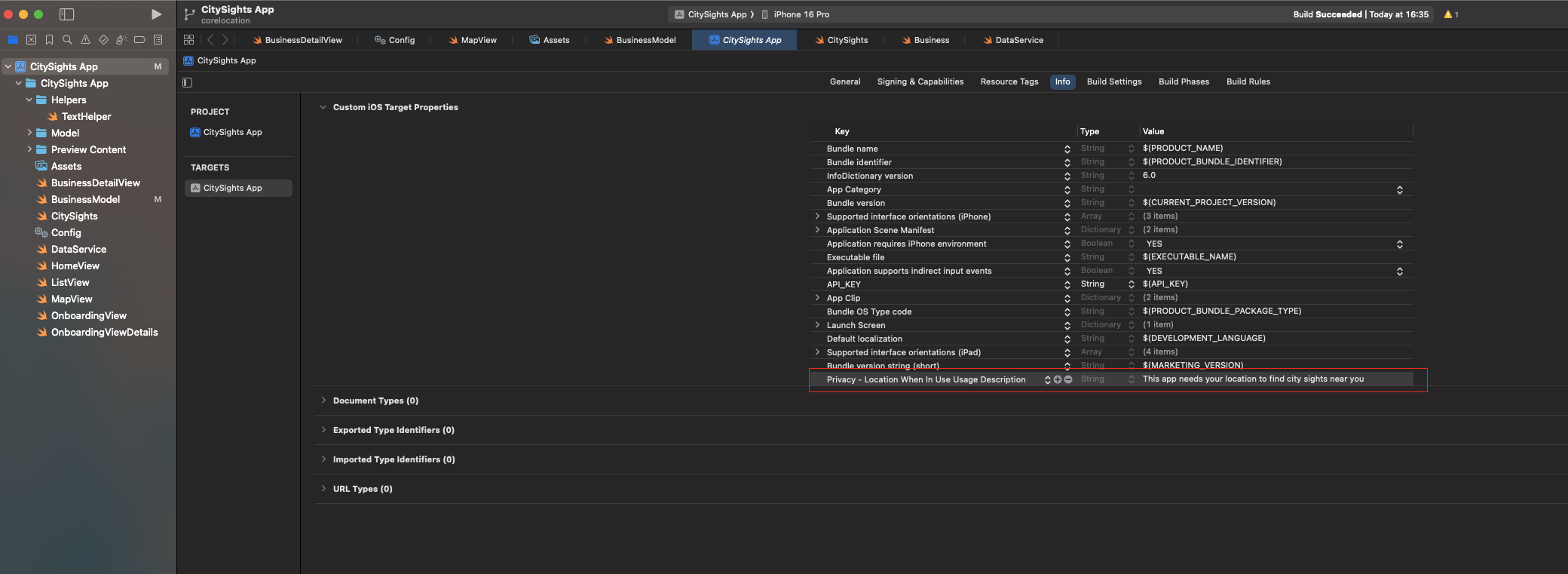Select CitySights App under TARGETS
1568x574 pixels.
238,188
